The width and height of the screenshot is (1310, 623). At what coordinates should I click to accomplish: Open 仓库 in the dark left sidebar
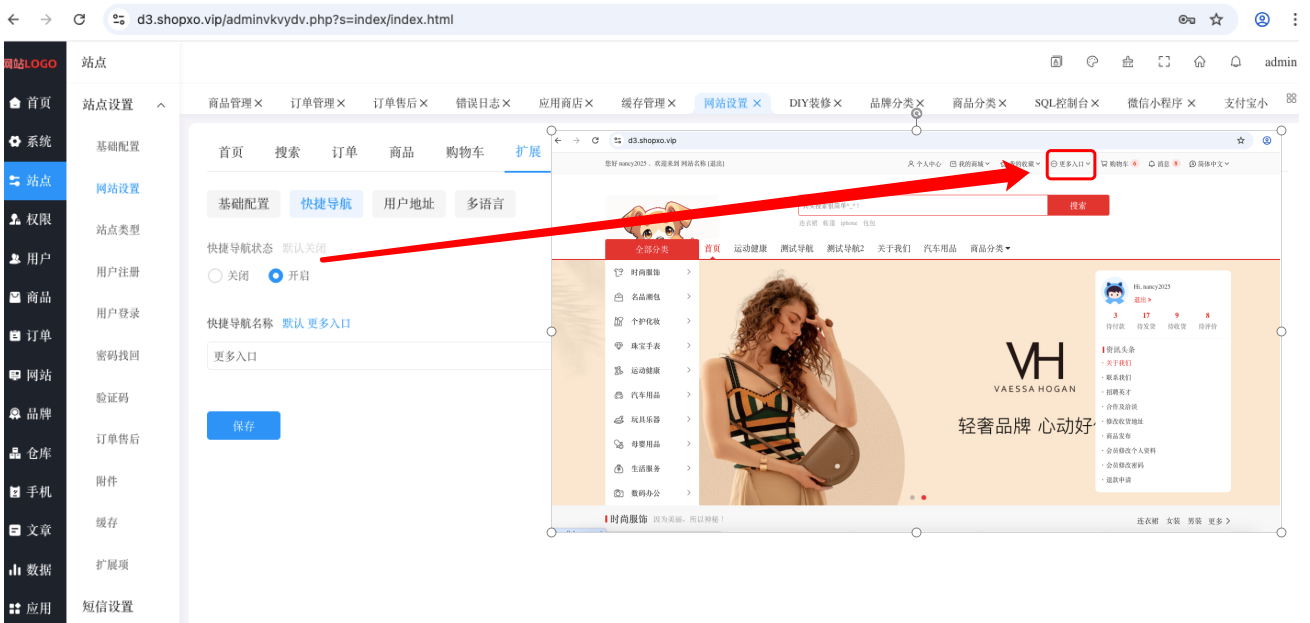[32, 453]
